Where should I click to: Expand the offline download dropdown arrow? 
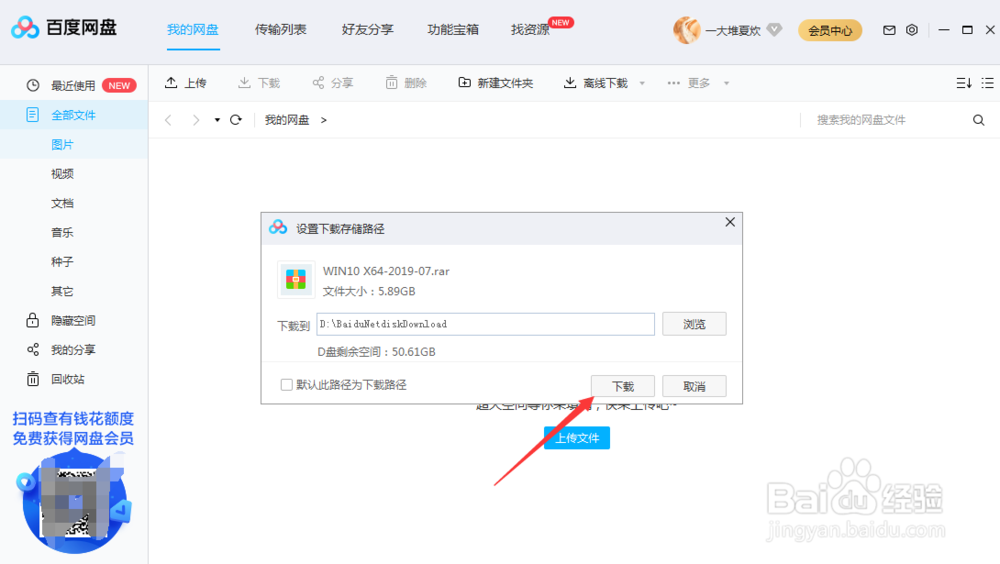click(x=642, y=84)
